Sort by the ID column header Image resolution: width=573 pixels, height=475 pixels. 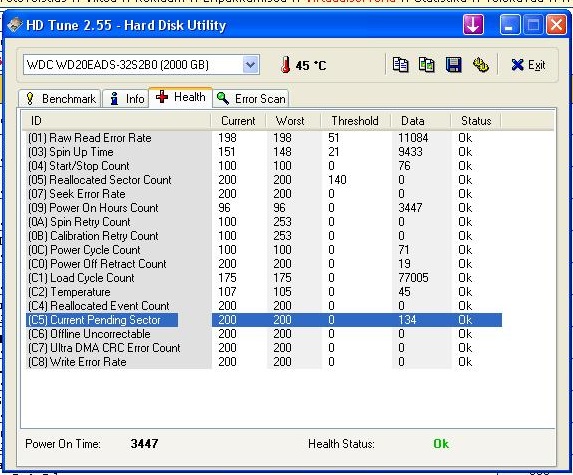(x=116, y=121)
